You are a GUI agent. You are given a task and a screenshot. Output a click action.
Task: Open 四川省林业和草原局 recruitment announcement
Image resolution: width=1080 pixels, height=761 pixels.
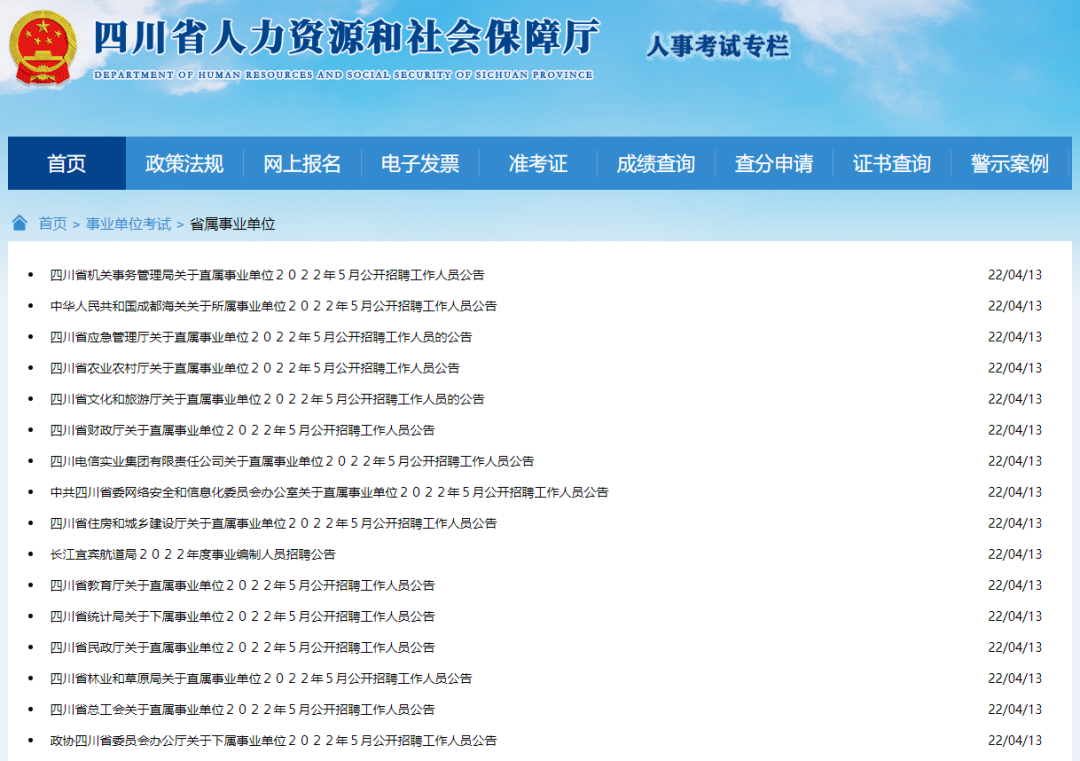coord(261,678)
